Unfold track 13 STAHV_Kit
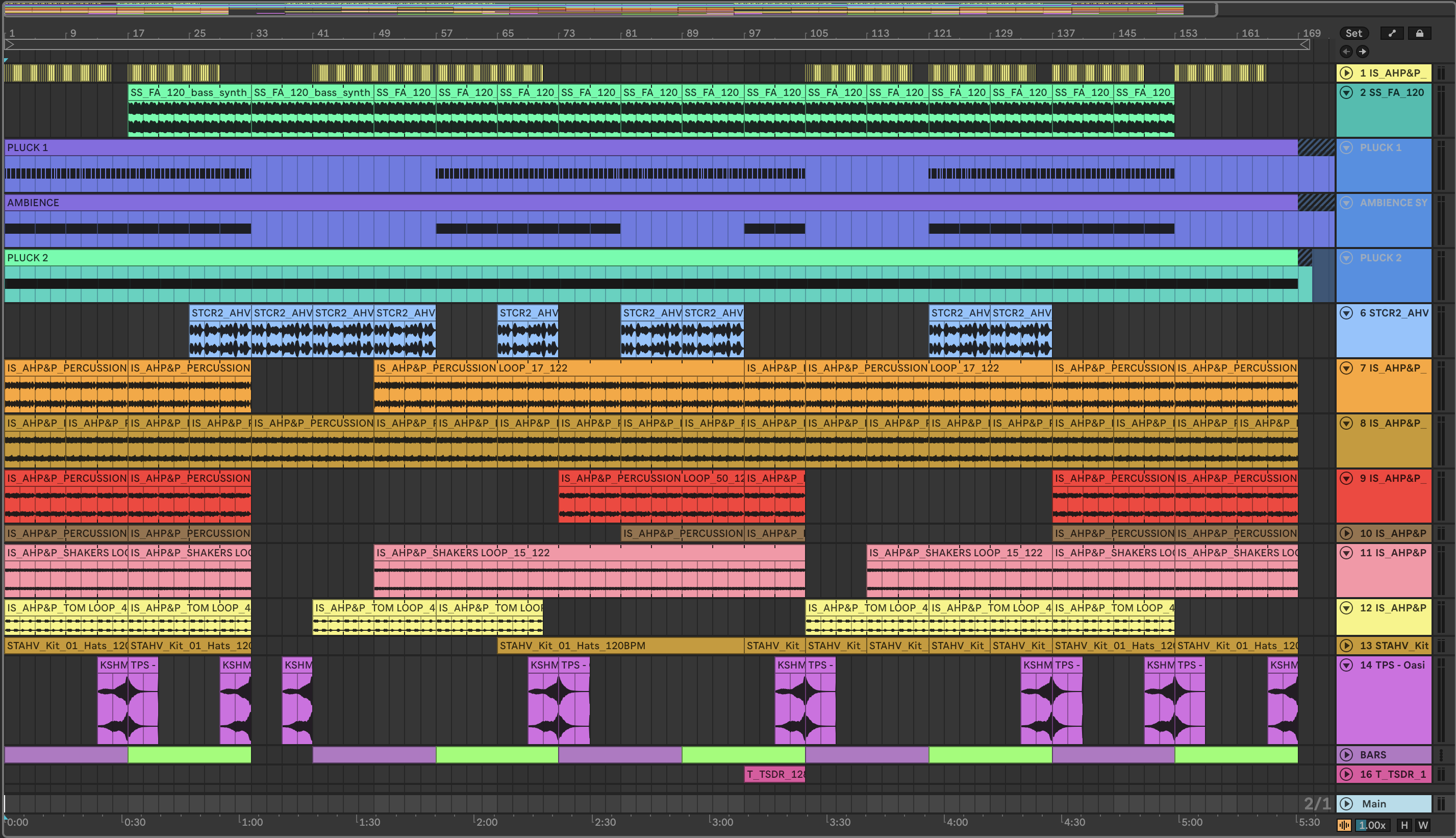Screen dimensions: 1456x838 1346,646
